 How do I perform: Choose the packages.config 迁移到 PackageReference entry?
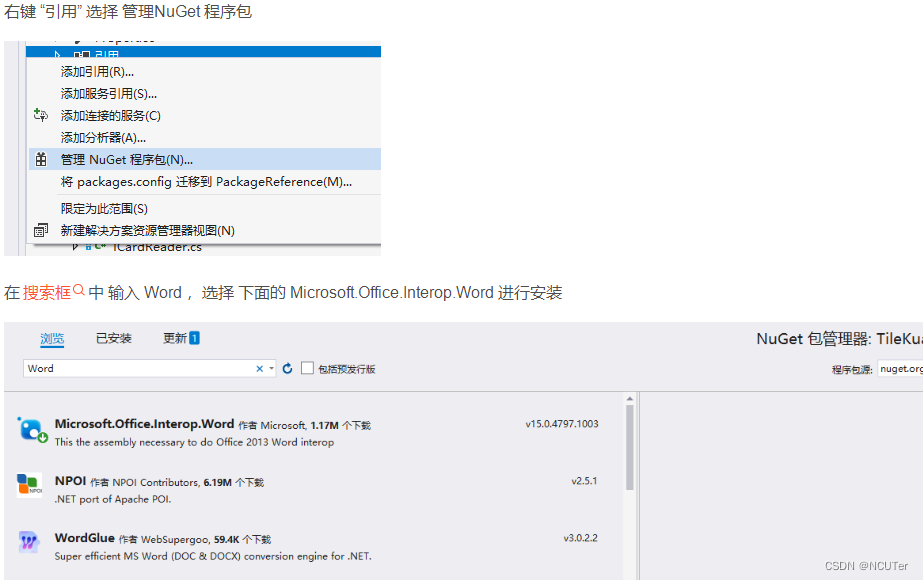coord(205,181)
